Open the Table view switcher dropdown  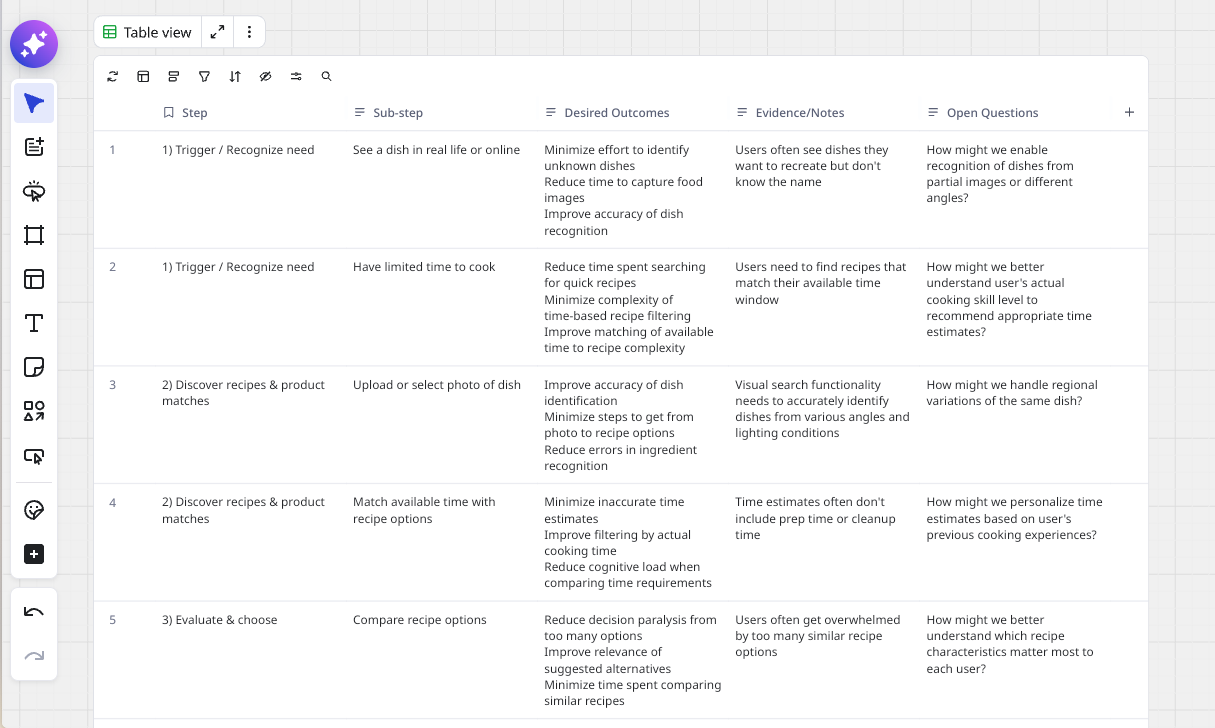tap(148, 32)
